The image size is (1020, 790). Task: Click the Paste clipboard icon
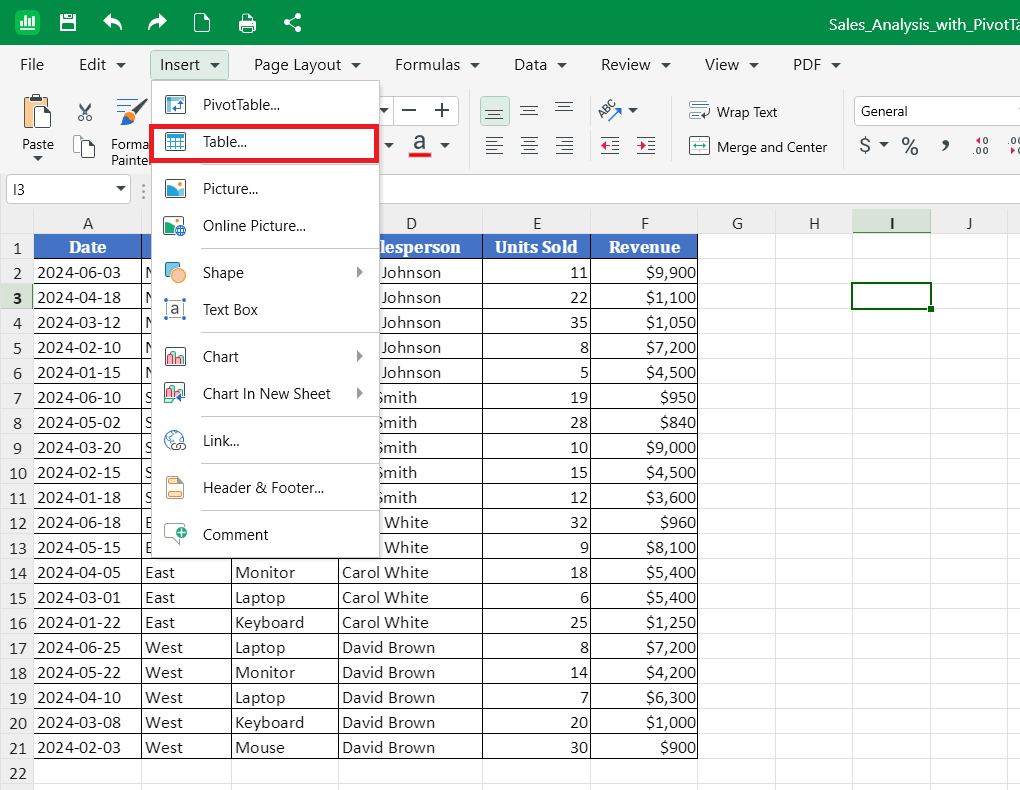coord(37,111)
